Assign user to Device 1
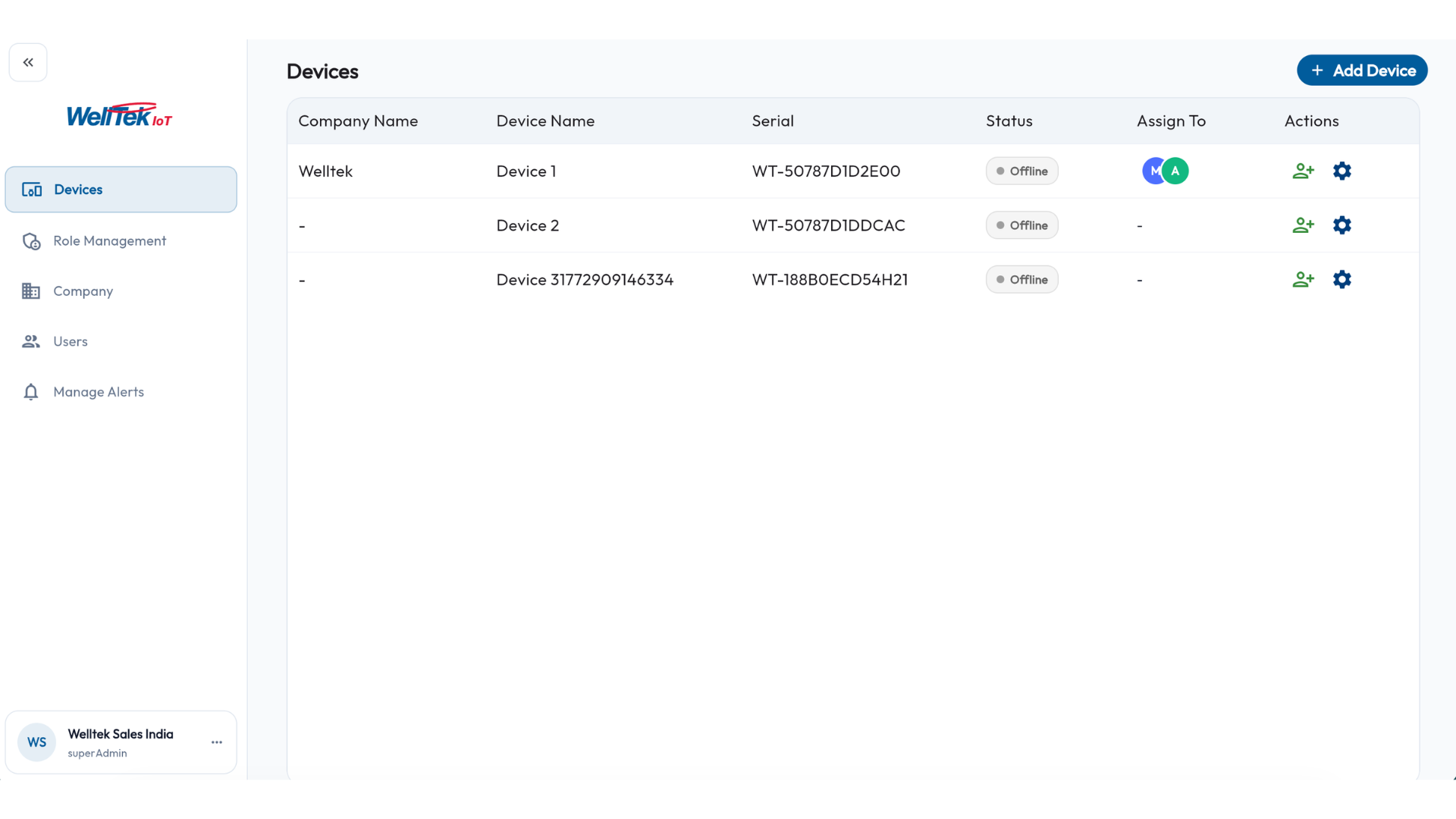This screenshot has width=1456, height=819. [x=1303, y=171]
